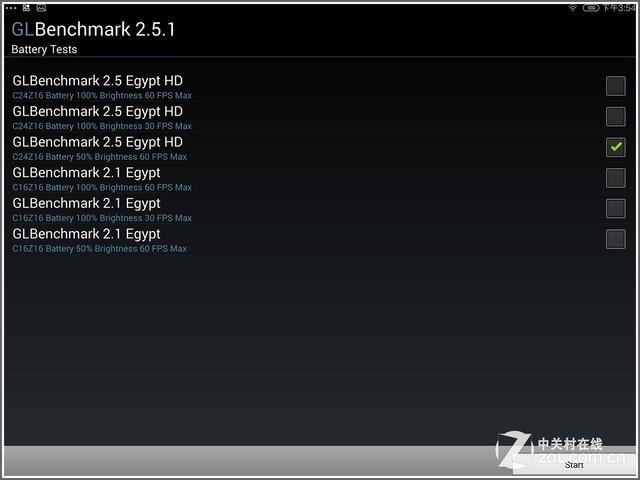The width and height of the screenshot is (640, 480).
Task: Enable 2.1 Egypt 100% Brightness 30 FPS checkbox
Action: 616,209
